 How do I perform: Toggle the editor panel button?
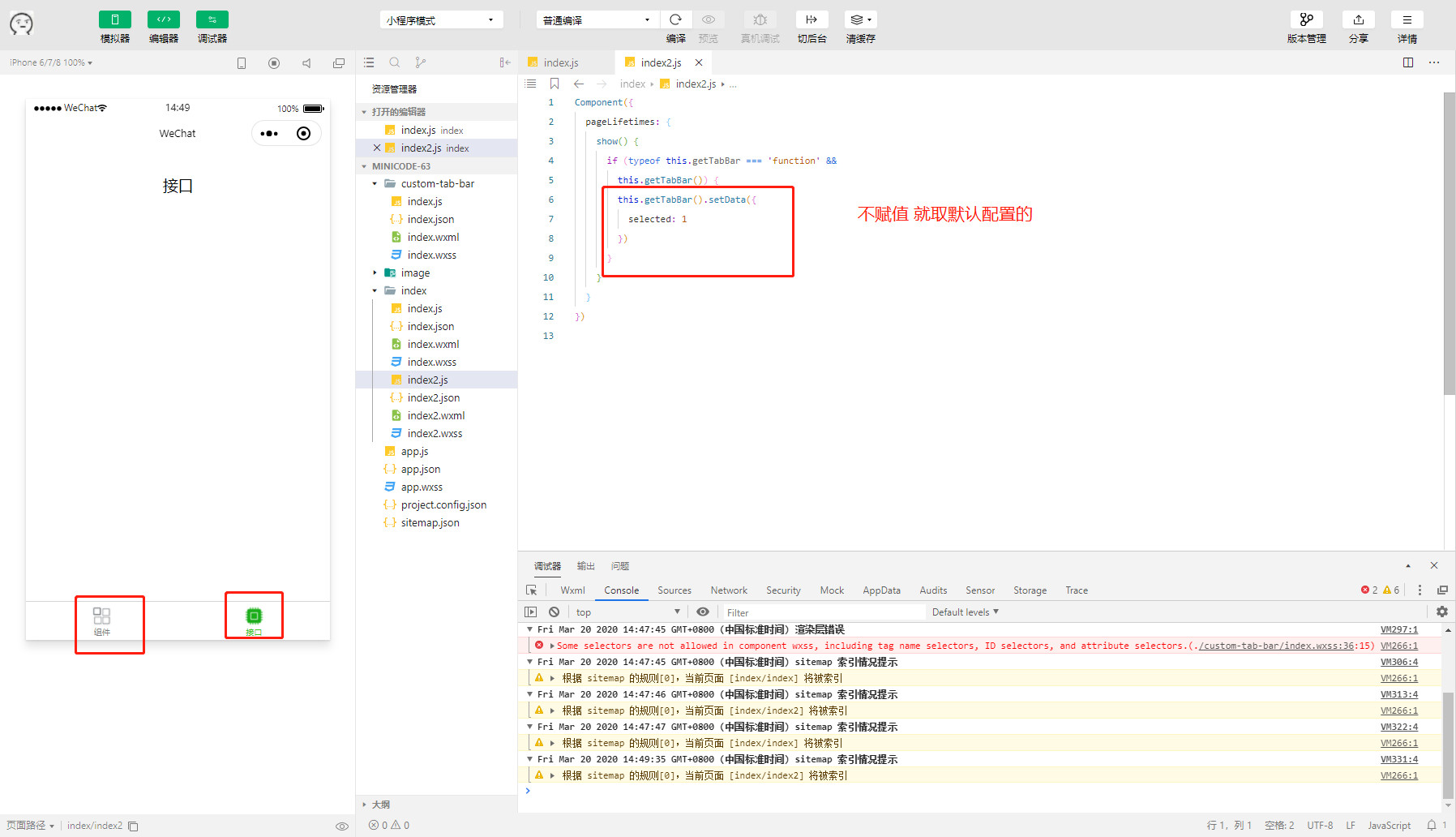(x=163, y=19)
